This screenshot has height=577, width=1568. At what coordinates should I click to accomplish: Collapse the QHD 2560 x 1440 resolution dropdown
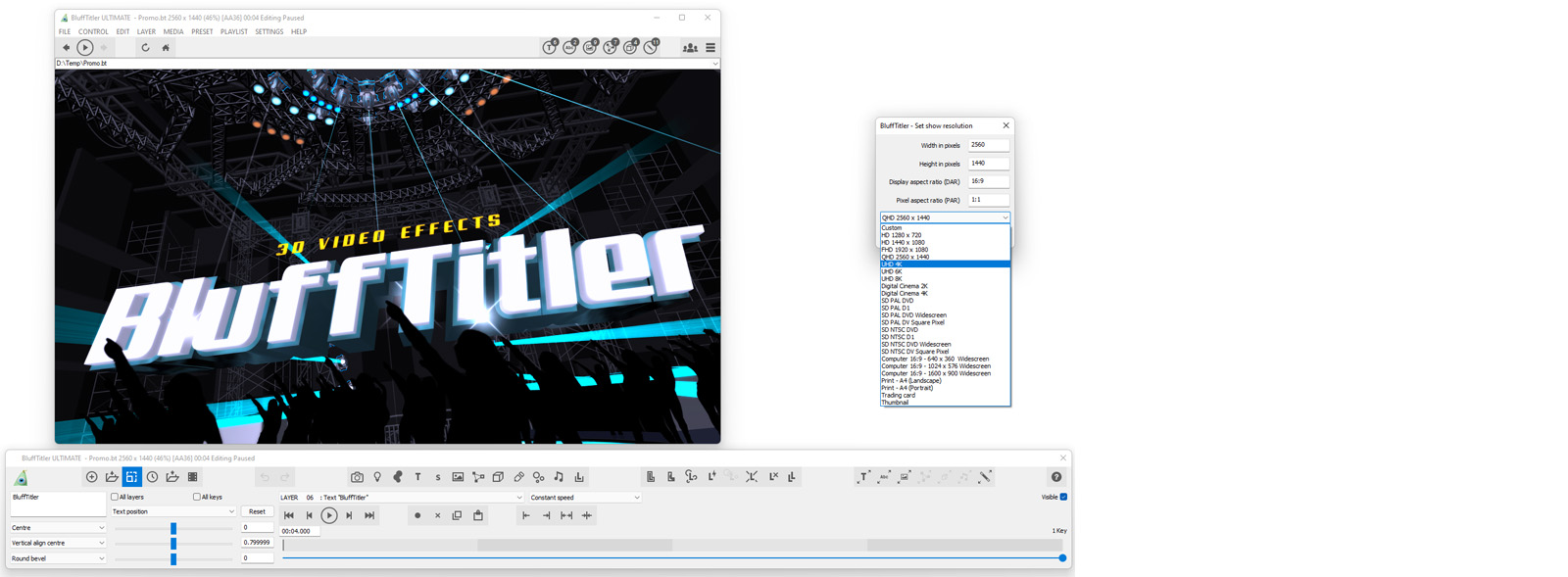[945, 217]
